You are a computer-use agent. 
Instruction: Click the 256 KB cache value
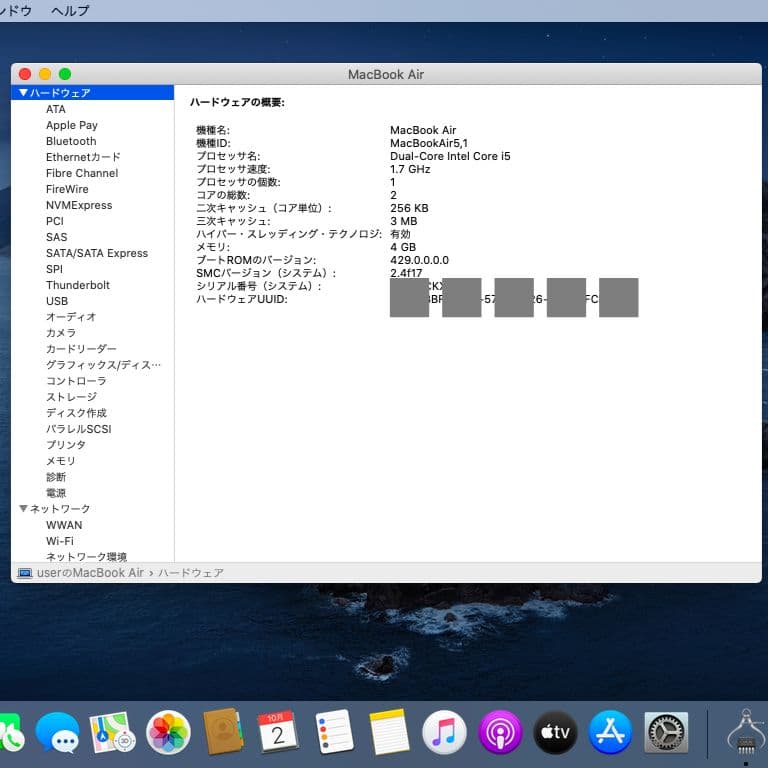tap(409, 208)
